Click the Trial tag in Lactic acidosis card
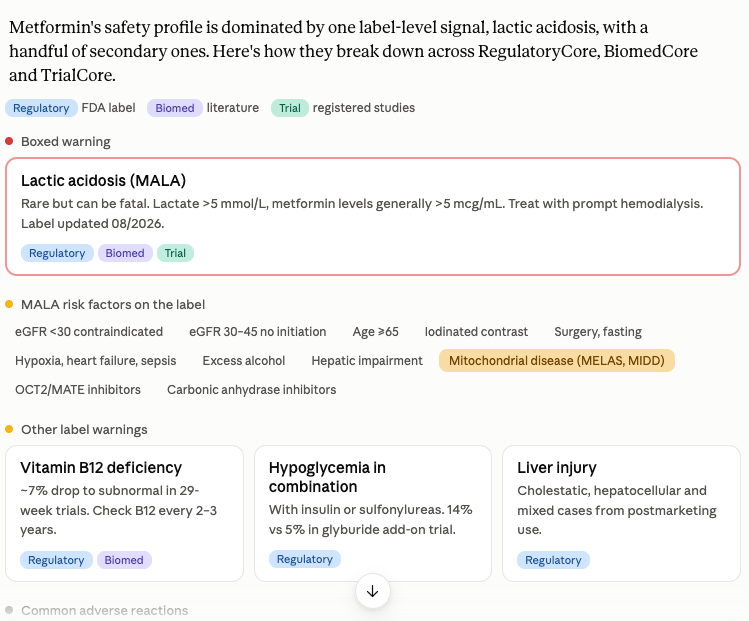749x621 pixels. [x=175, y=253]
